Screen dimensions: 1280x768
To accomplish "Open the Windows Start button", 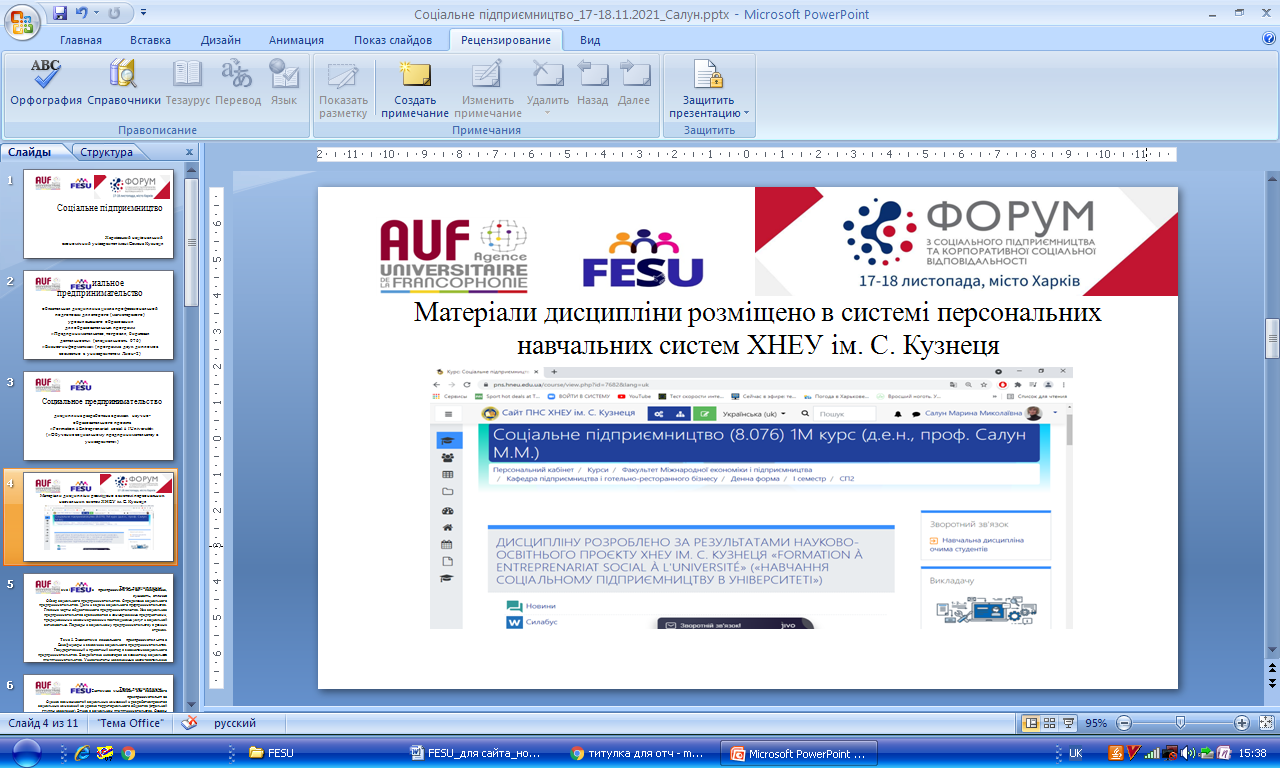I will (27, 752).
